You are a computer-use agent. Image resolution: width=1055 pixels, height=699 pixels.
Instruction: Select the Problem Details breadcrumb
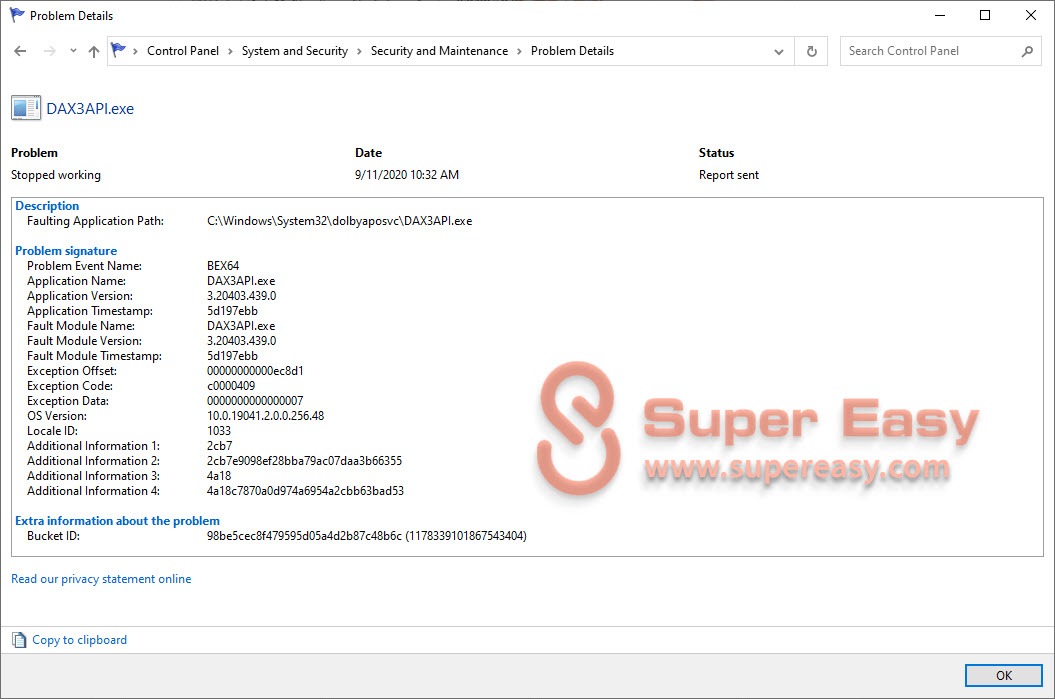573,51
